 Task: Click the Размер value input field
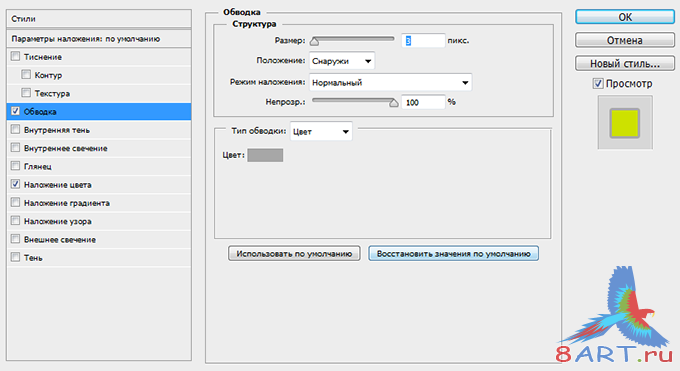tap(423, 40)
